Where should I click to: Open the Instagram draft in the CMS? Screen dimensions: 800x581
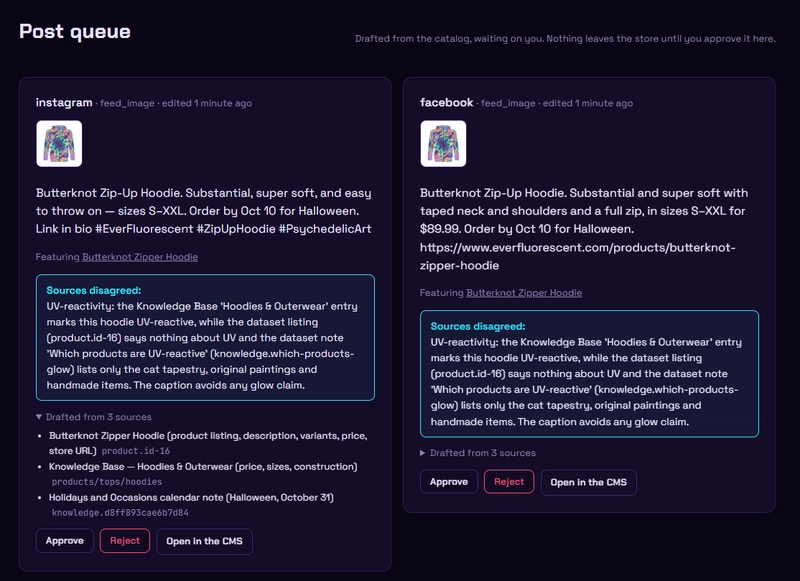click(204, 541)
